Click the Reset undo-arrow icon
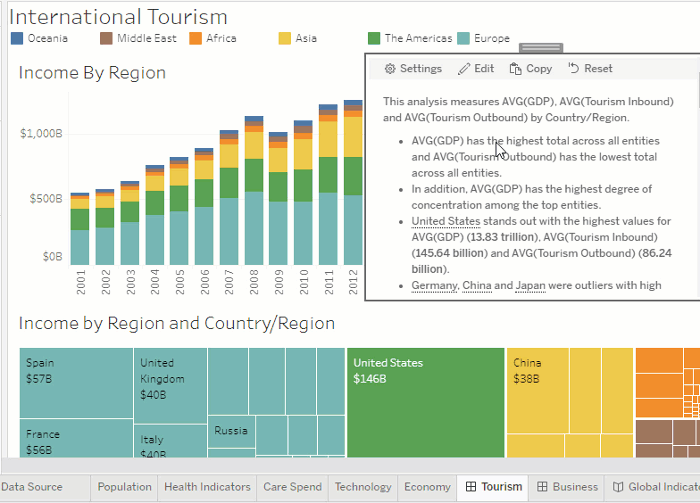This screenshot has height=503, width=700. pos(574,69)
